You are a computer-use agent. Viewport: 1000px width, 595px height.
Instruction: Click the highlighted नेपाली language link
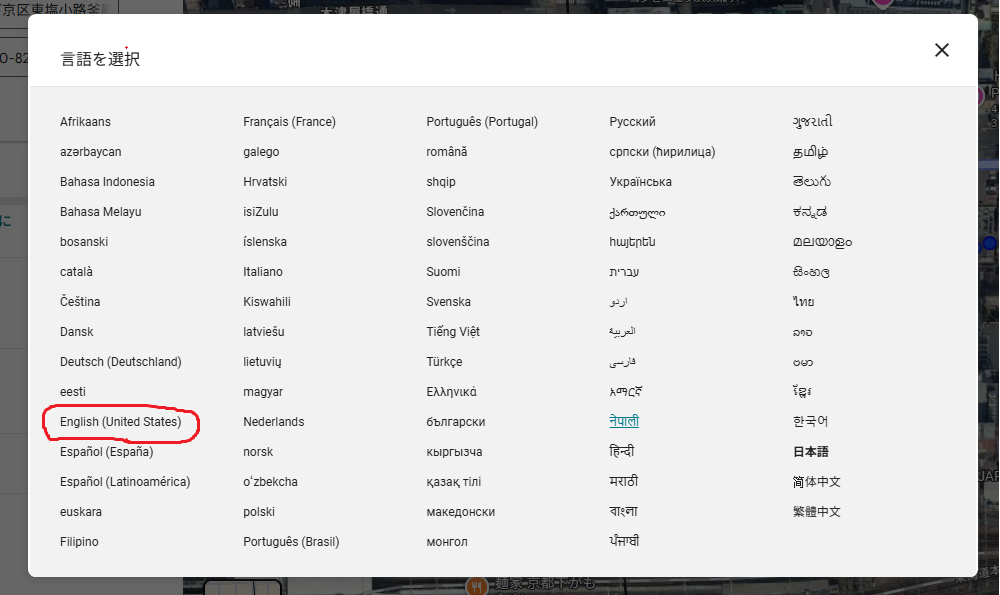coord(624,421)
